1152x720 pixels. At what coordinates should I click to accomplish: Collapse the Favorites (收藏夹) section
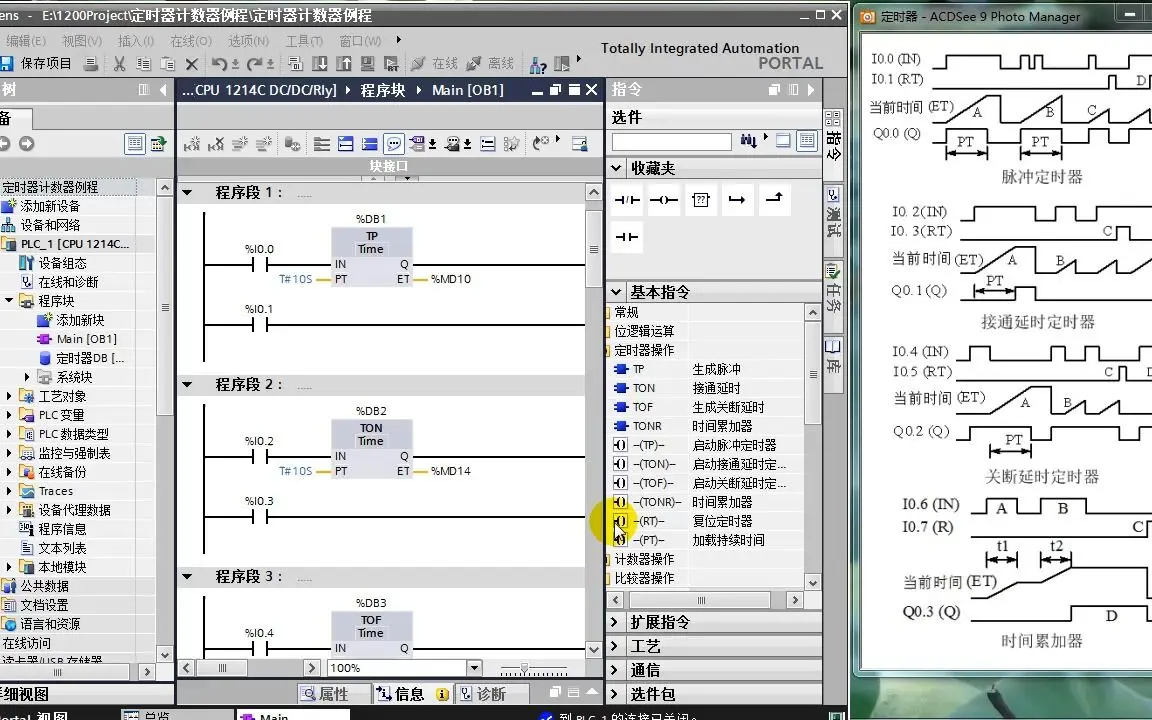coord(616,168)
